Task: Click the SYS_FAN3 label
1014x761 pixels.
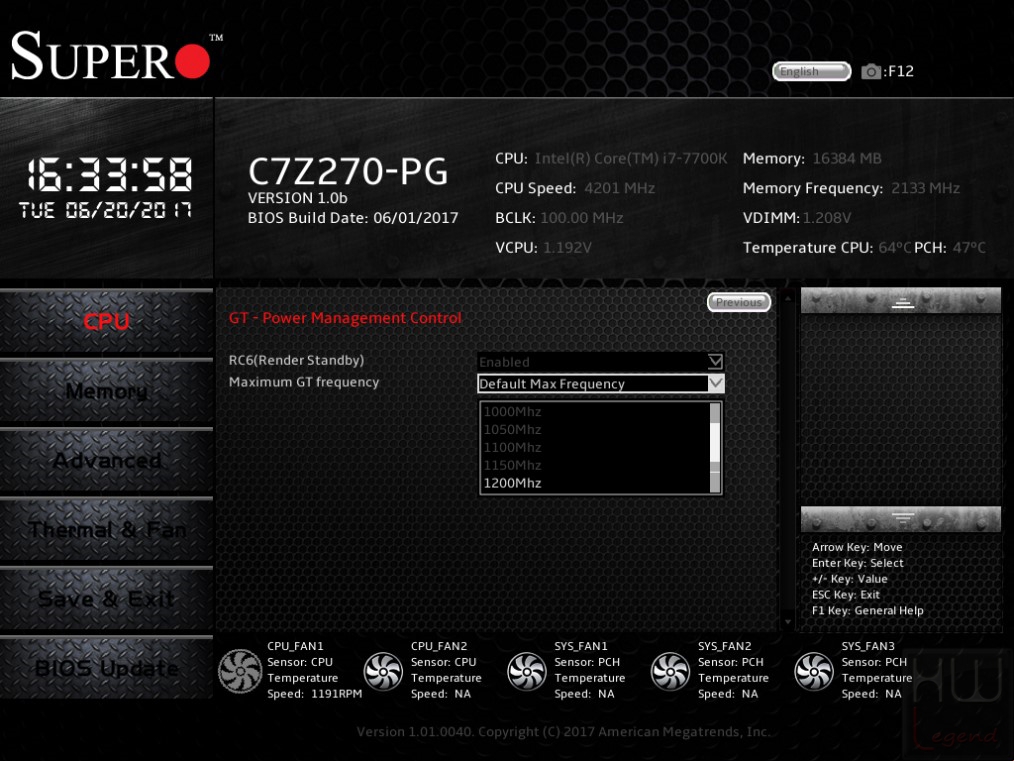Action: click(x=868, y=646)
